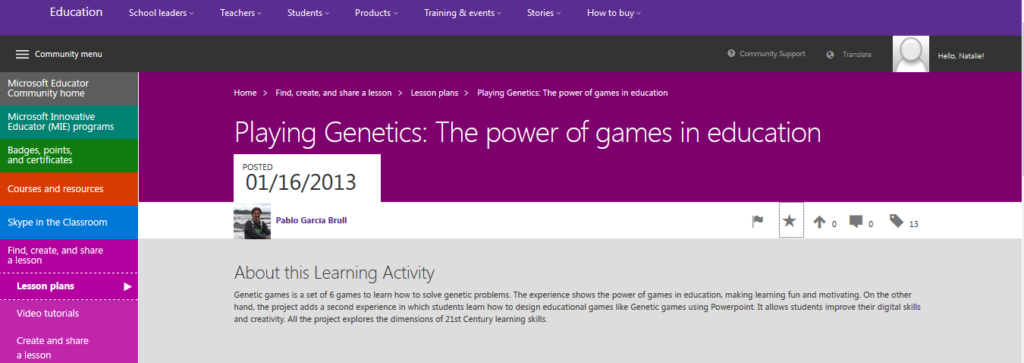Click the posted date 01/16/2013
The height and width of the screenshot is (363, 1024).
301,183
